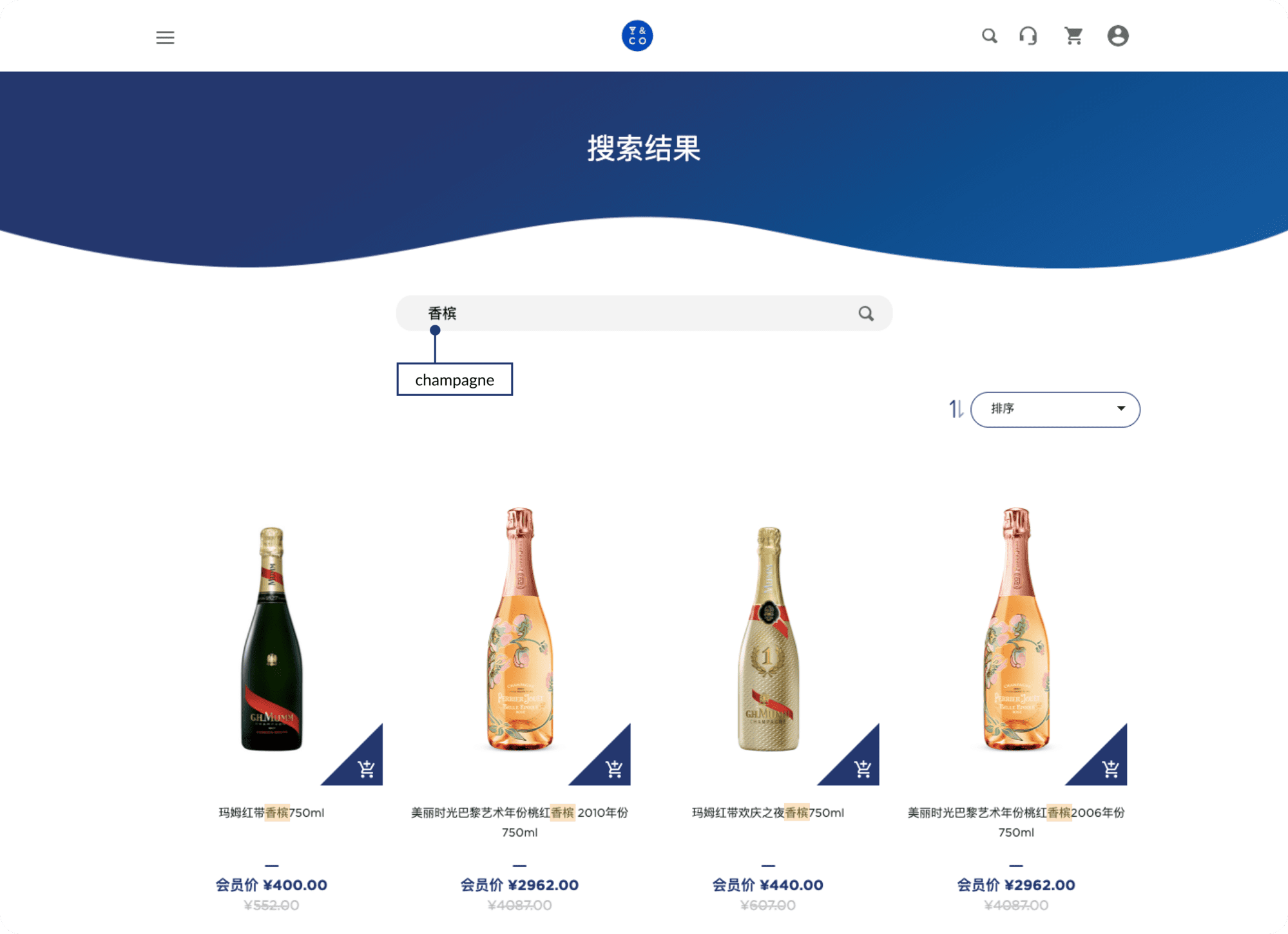The width and height of the screenshot is (1288, 934).
Task: Click the add-to-cart icon on 美丽时光桃红香槟2010
Action: [x=614, y=769]
